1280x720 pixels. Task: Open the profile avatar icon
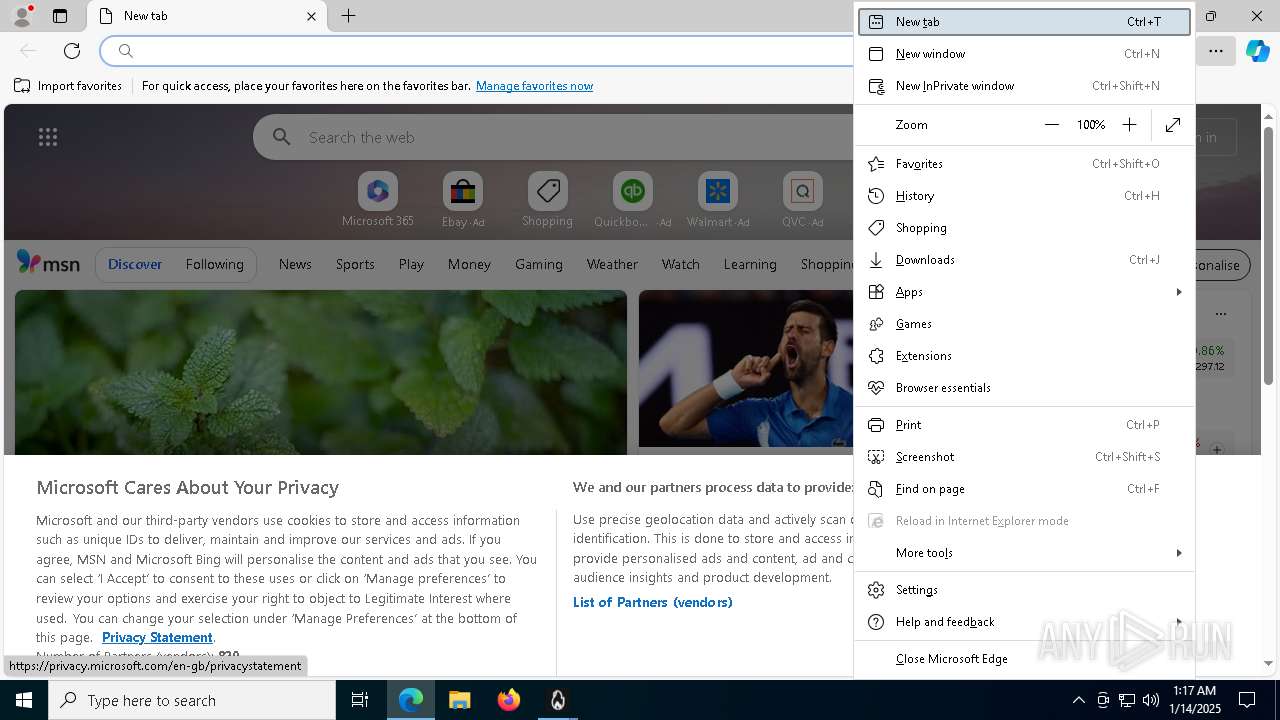(22, 16)
